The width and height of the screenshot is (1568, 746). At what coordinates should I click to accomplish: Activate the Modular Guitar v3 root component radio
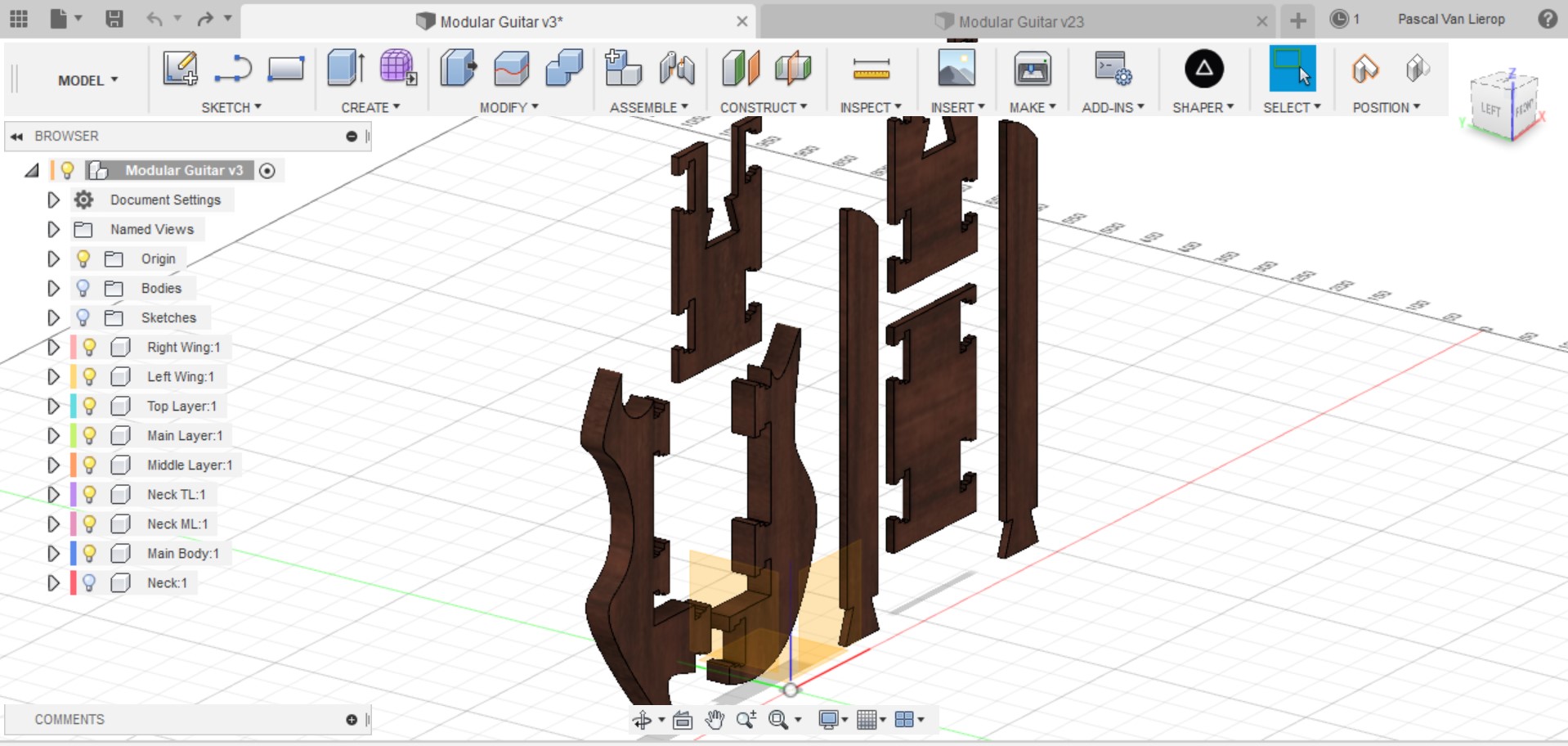click(267, 170)
